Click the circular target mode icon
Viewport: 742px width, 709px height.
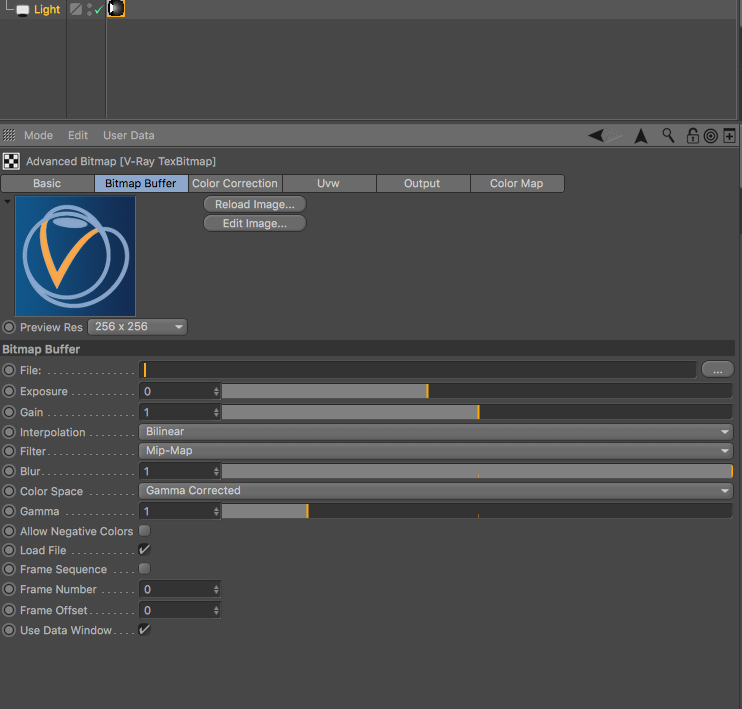click(711, 136)
